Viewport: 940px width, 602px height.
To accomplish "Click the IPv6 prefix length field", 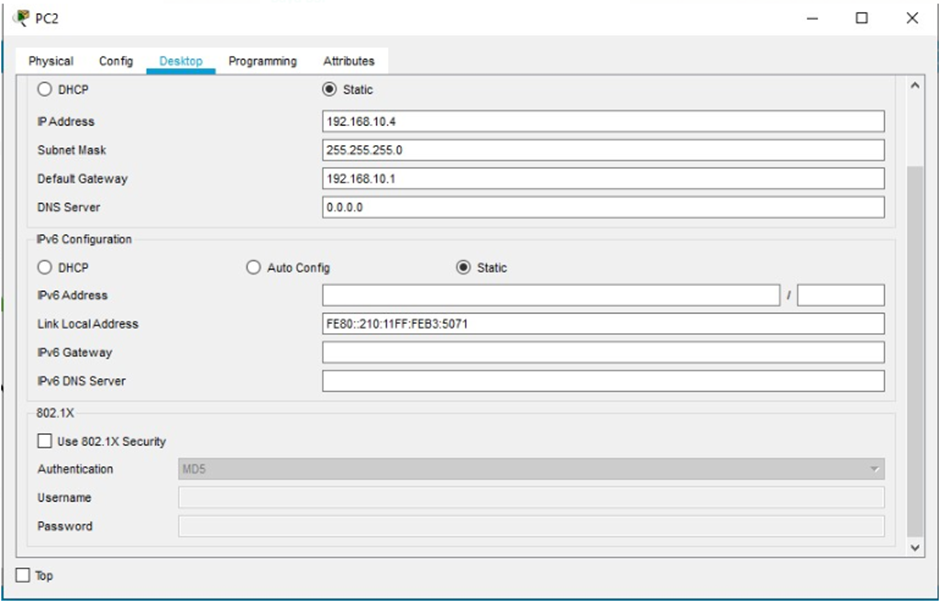I will point(841,295).
